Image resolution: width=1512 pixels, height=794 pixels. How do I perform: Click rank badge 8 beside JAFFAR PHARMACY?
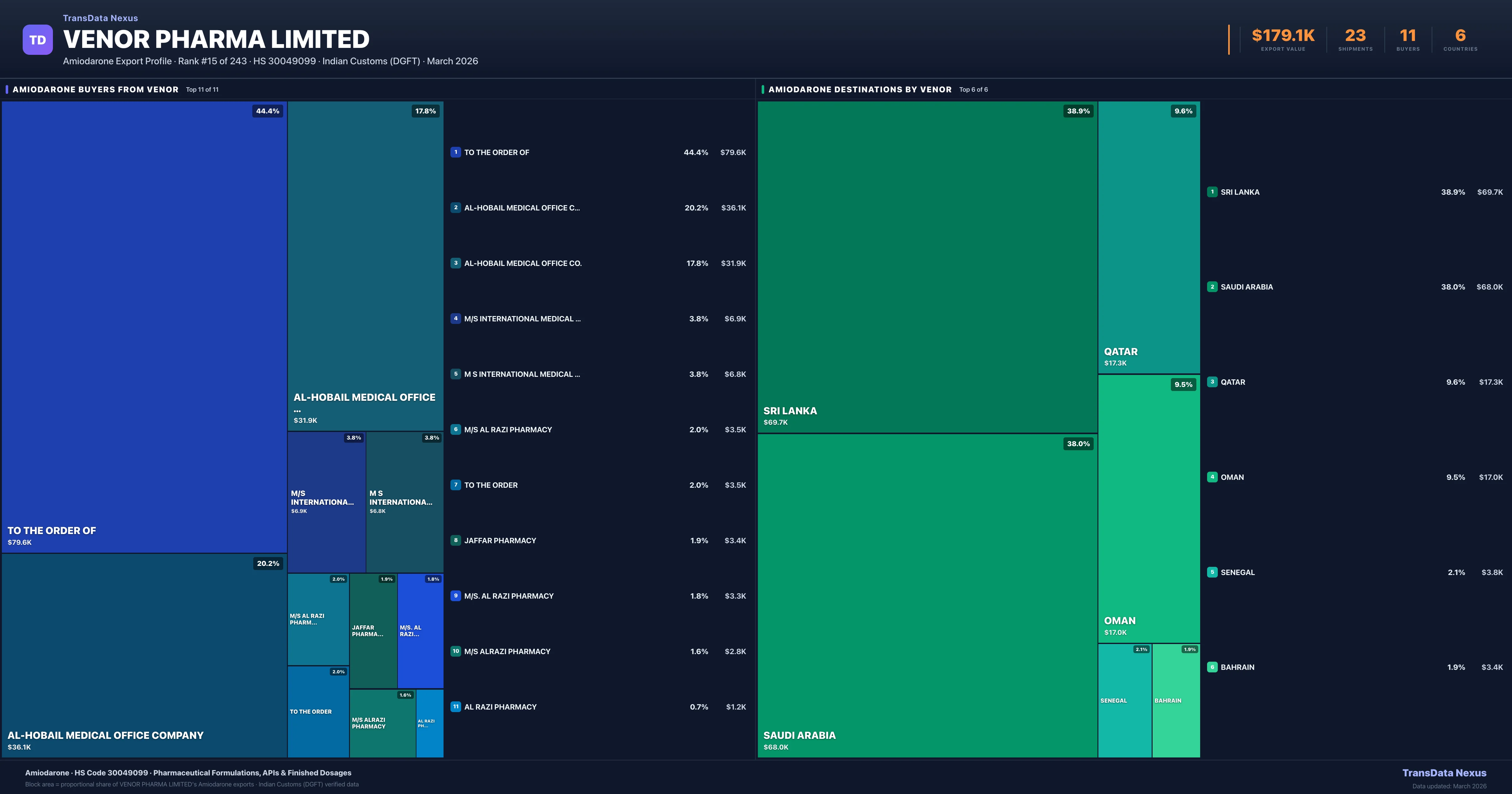(x=455, y=540)
